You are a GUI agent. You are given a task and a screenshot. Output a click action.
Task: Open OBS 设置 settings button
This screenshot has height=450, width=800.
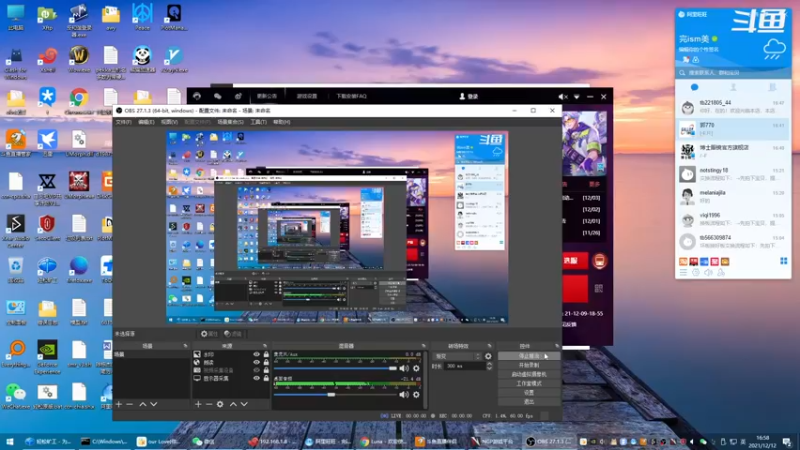[x=529, y=393]
